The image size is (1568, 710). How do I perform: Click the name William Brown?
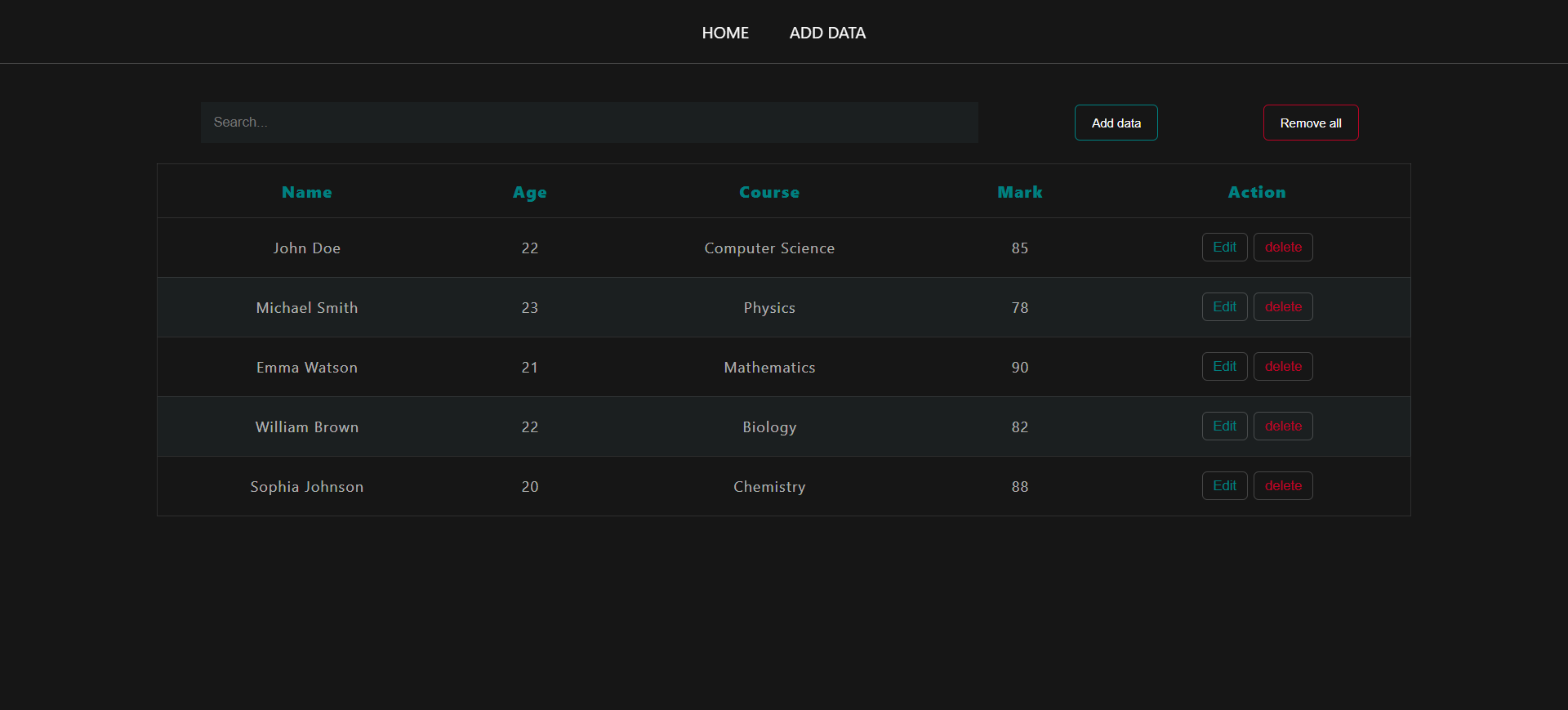[307, 427]
